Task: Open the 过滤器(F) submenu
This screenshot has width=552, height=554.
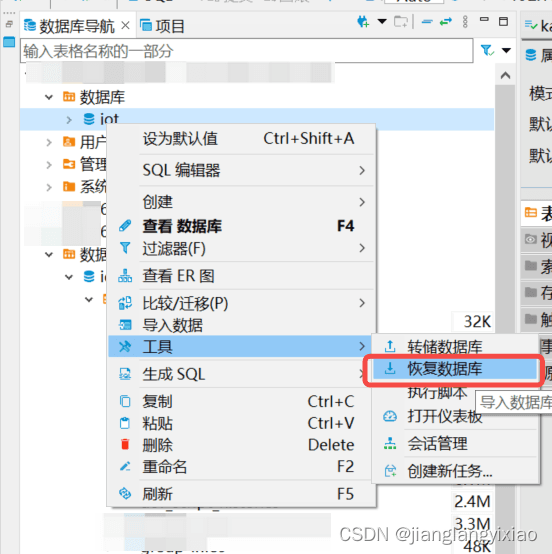Action: (242, 248)
